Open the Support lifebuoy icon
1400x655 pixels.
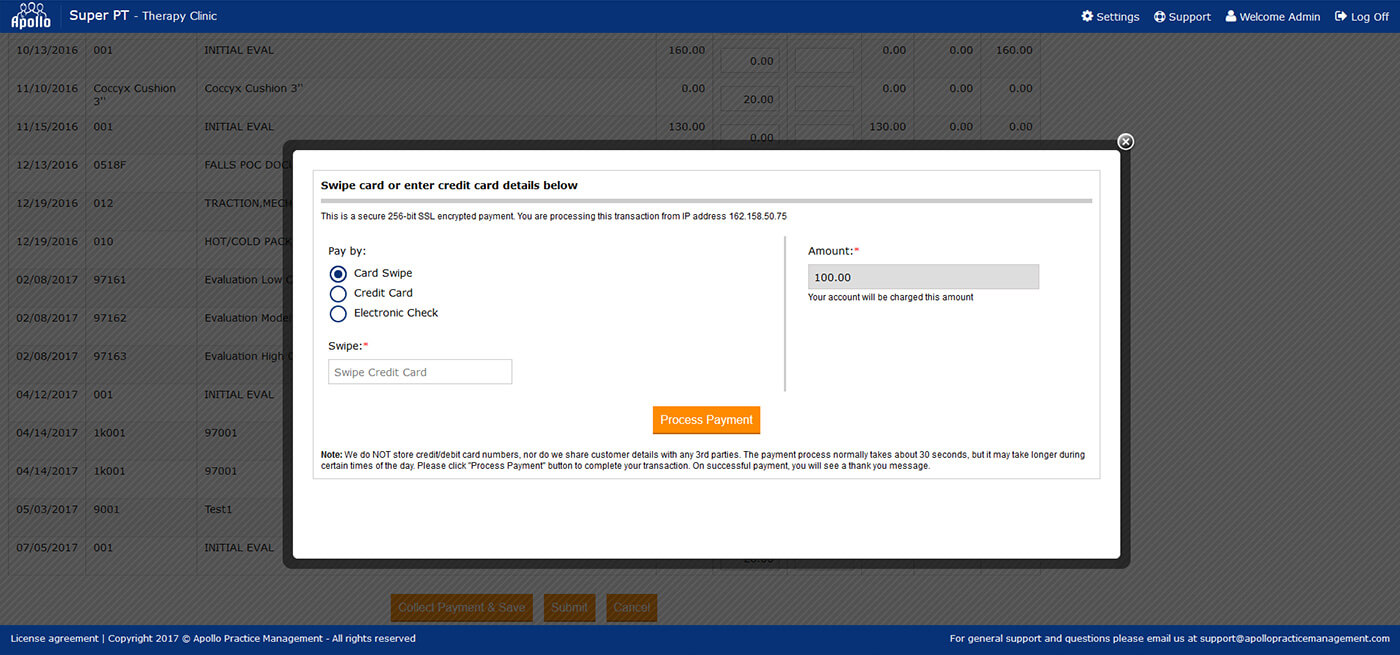pos(1159,17)
